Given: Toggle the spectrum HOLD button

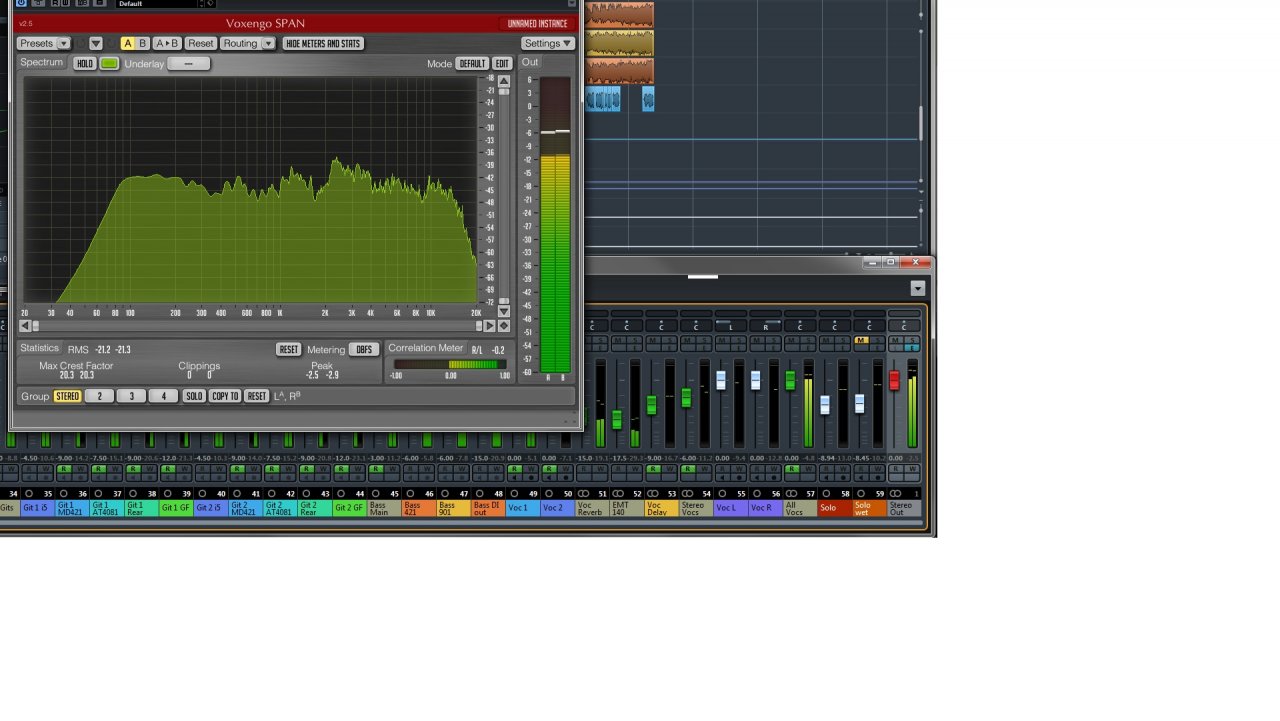Looking at the screenshot, I should tap(85, 64).
